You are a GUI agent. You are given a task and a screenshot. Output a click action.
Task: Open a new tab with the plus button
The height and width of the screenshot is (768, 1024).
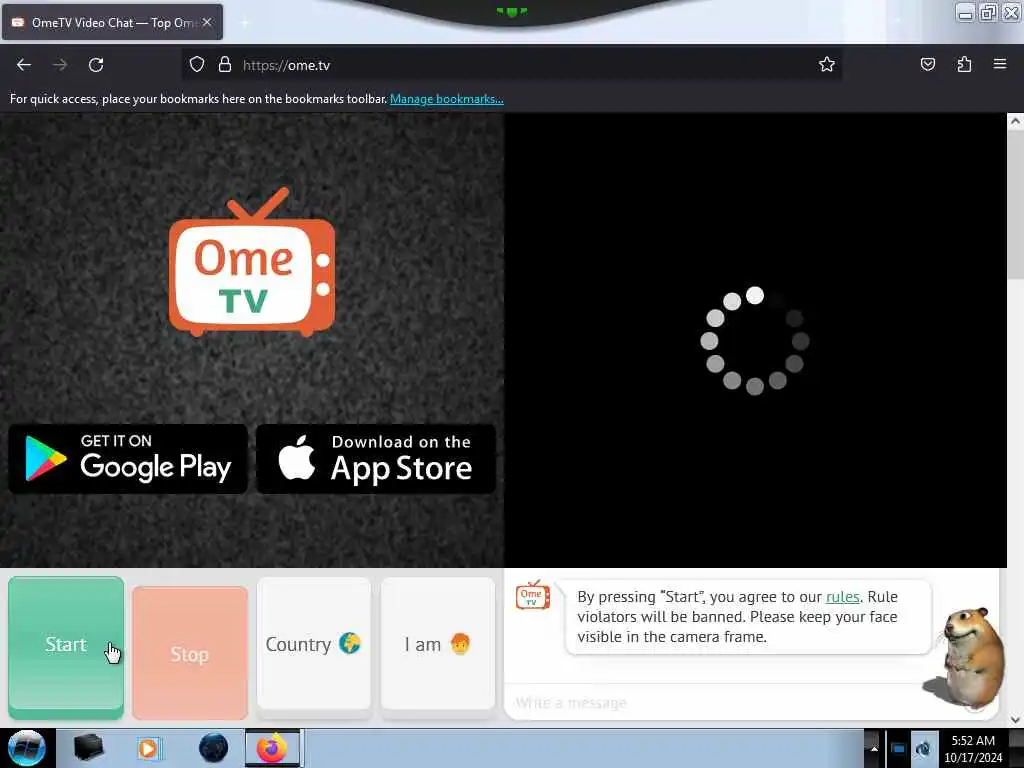[x=245, y=23]
